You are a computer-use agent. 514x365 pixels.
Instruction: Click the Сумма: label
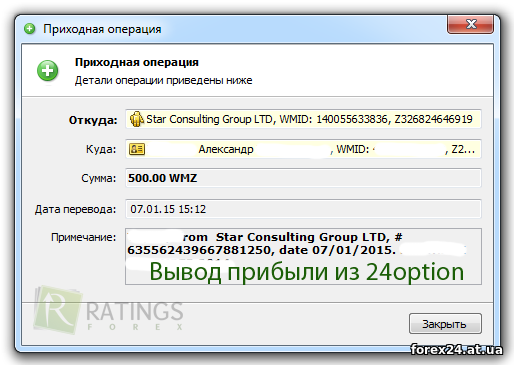(x=99, y=178)
